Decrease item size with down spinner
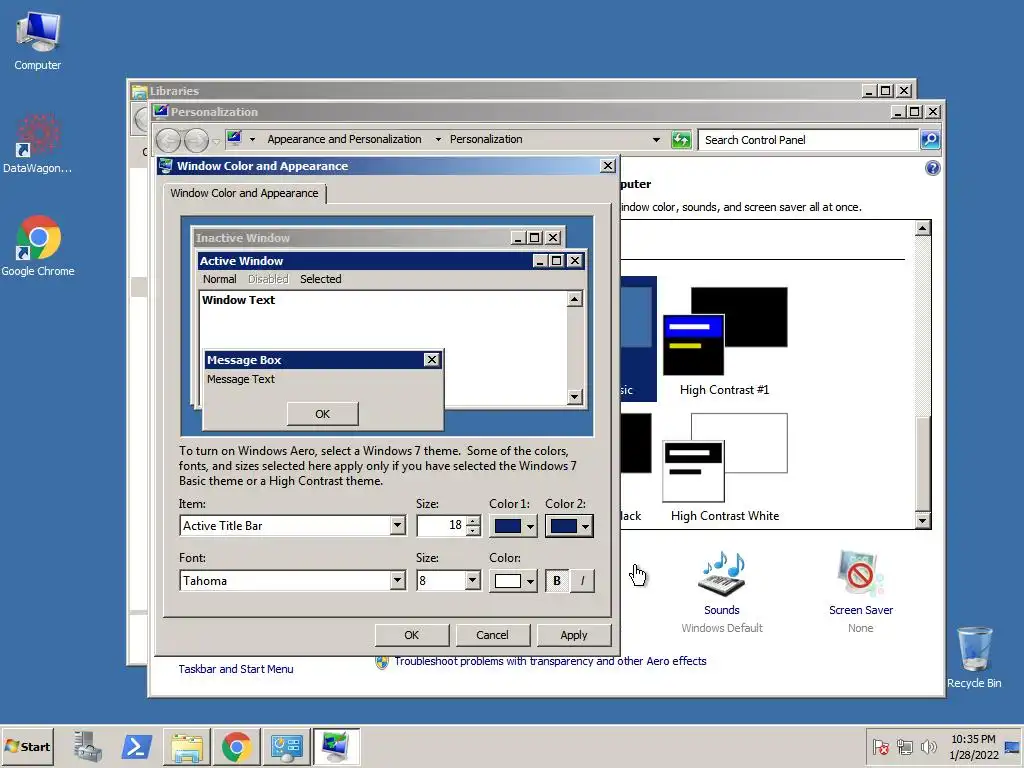The width and height of the screenshot is (1024, 768). (473, 531)
